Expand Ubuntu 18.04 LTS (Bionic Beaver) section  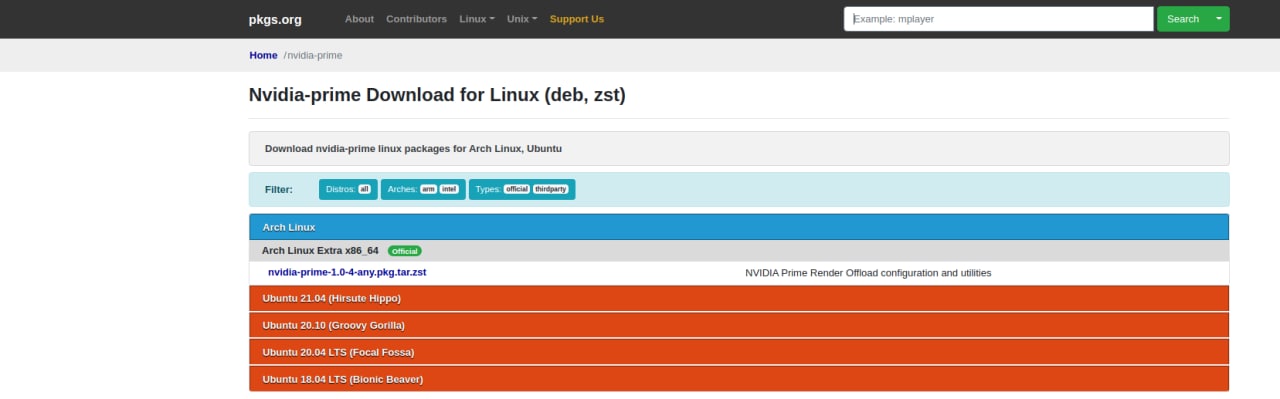[x=739, y=379]
